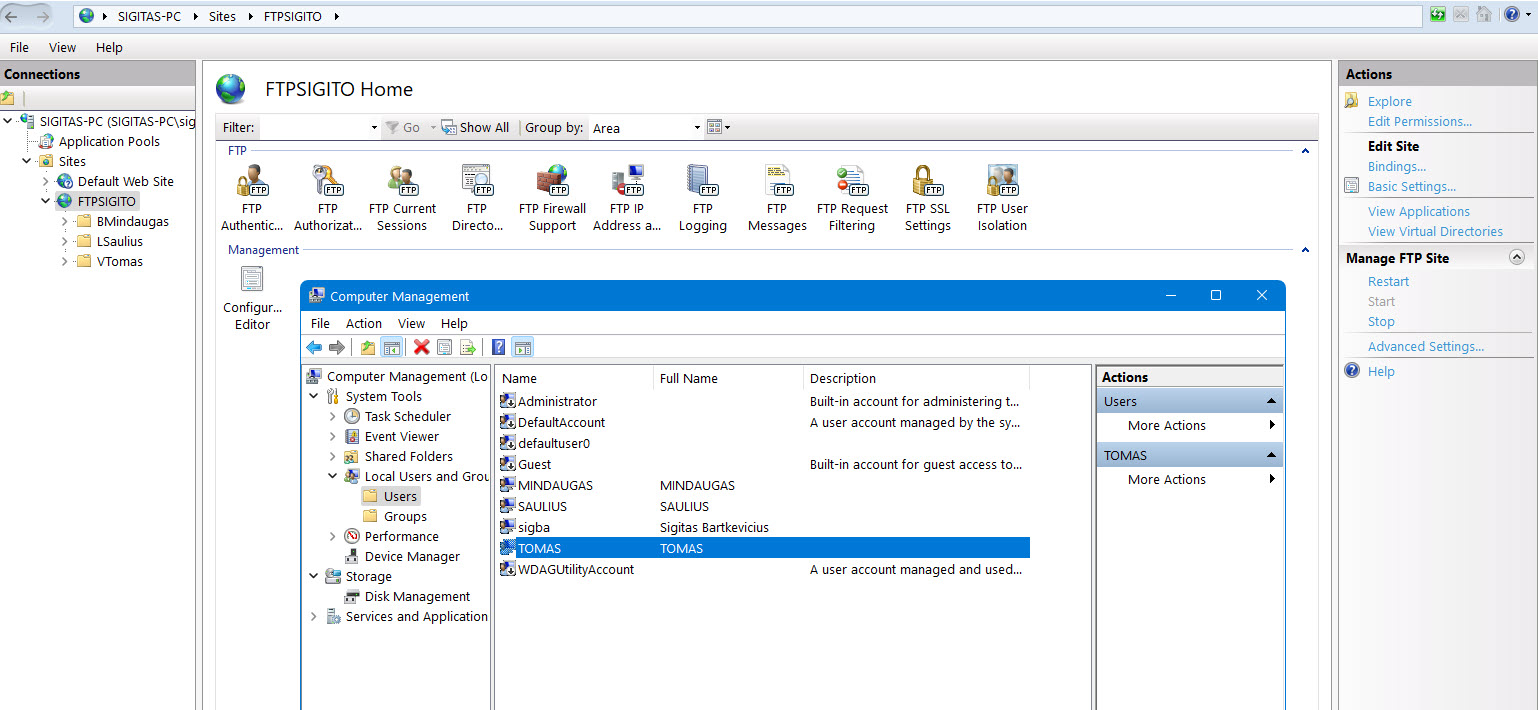Select the SAULIUS user row
The height and width of the screenshot is (710, 1538).
tap(542, 506)
